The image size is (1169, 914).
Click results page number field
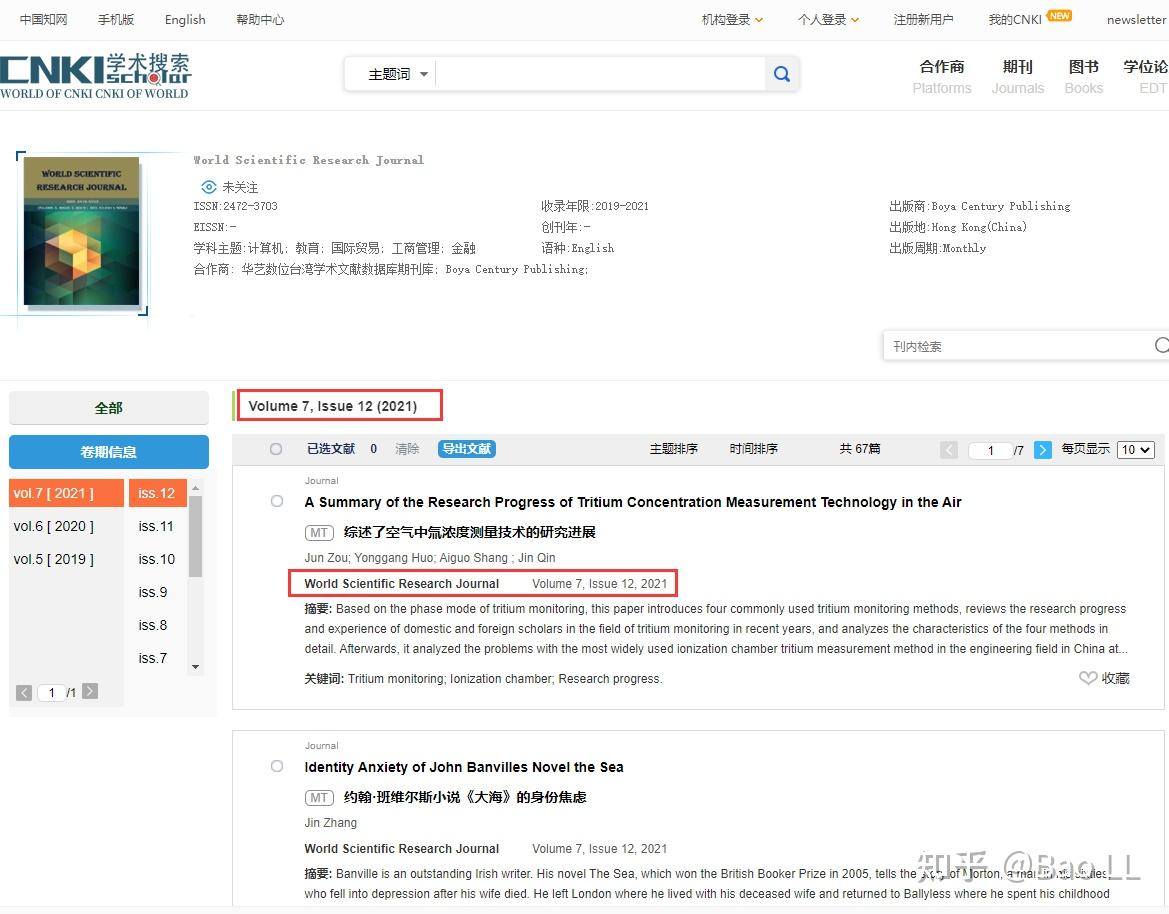point(990,450)
